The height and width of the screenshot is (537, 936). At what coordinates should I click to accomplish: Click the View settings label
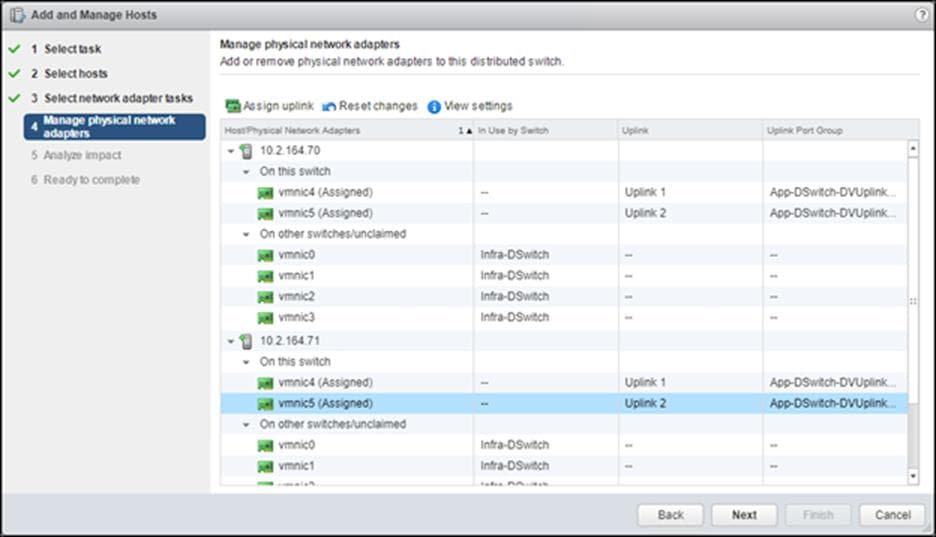coord(478,106)
